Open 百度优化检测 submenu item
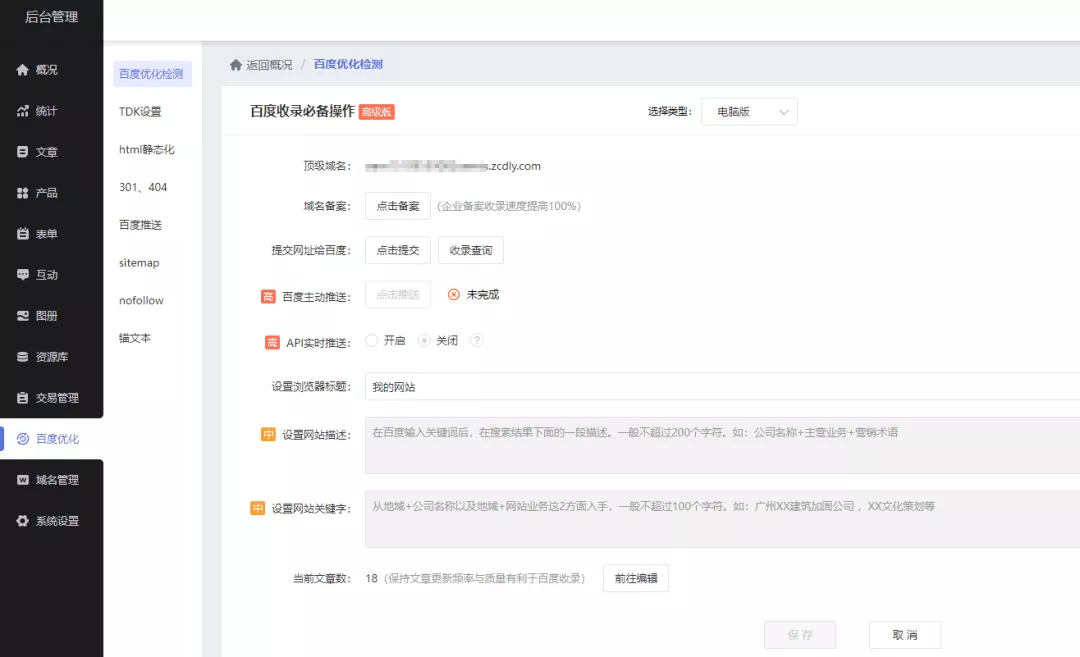1080x657 pixels. click(x=152, y=74)
